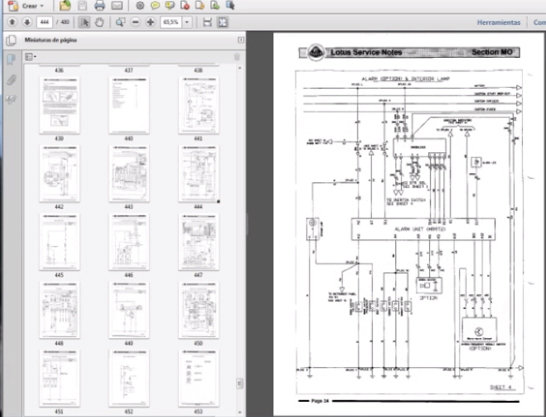Image resolution: width=546 pixels, height=417 pixels.
Task: Select page 446 thumbnail
Action: pos(129,242)
